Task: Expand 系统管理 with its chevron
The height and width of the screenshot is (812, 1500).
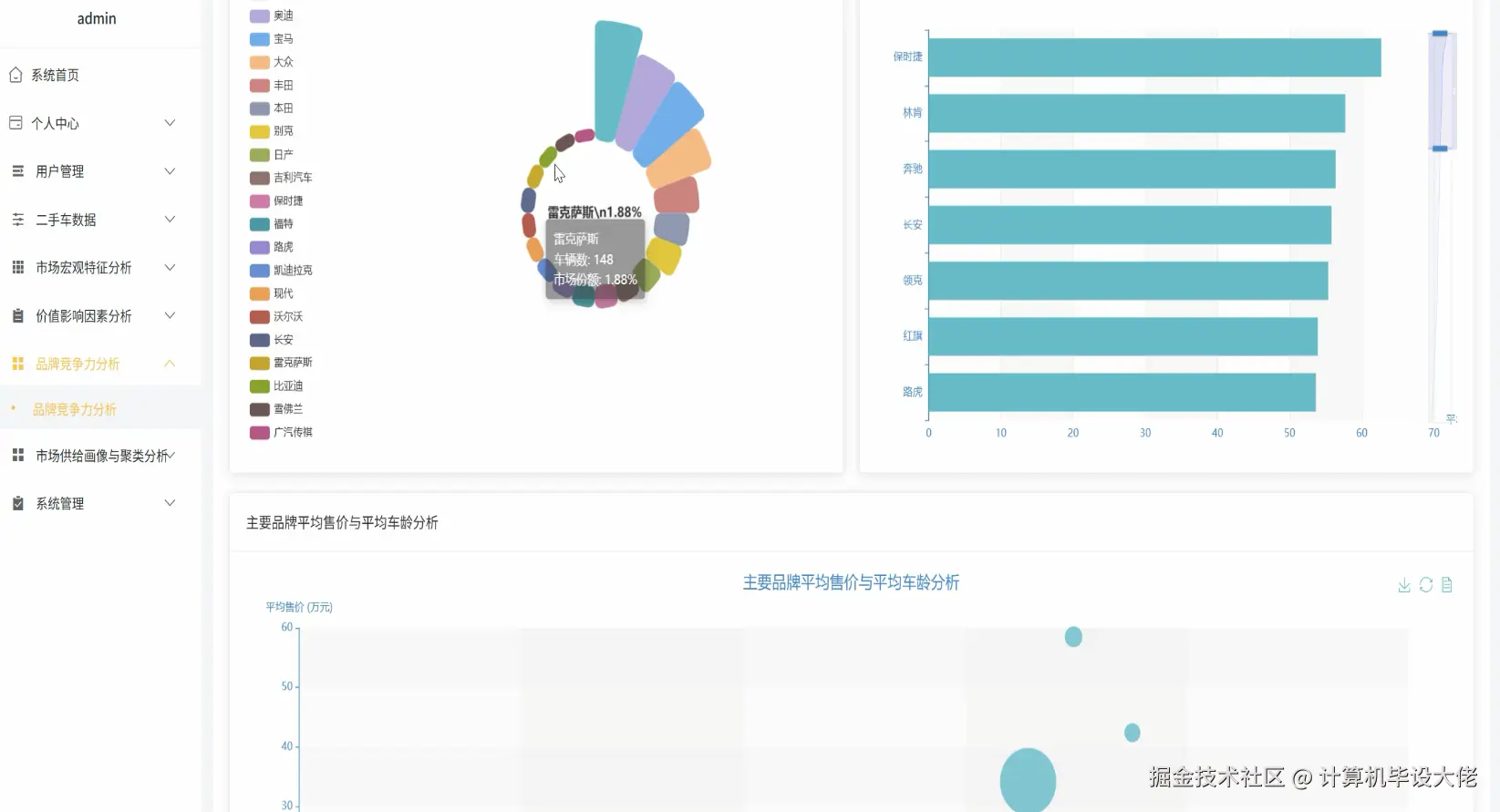Action: click(x=170, y=503)
